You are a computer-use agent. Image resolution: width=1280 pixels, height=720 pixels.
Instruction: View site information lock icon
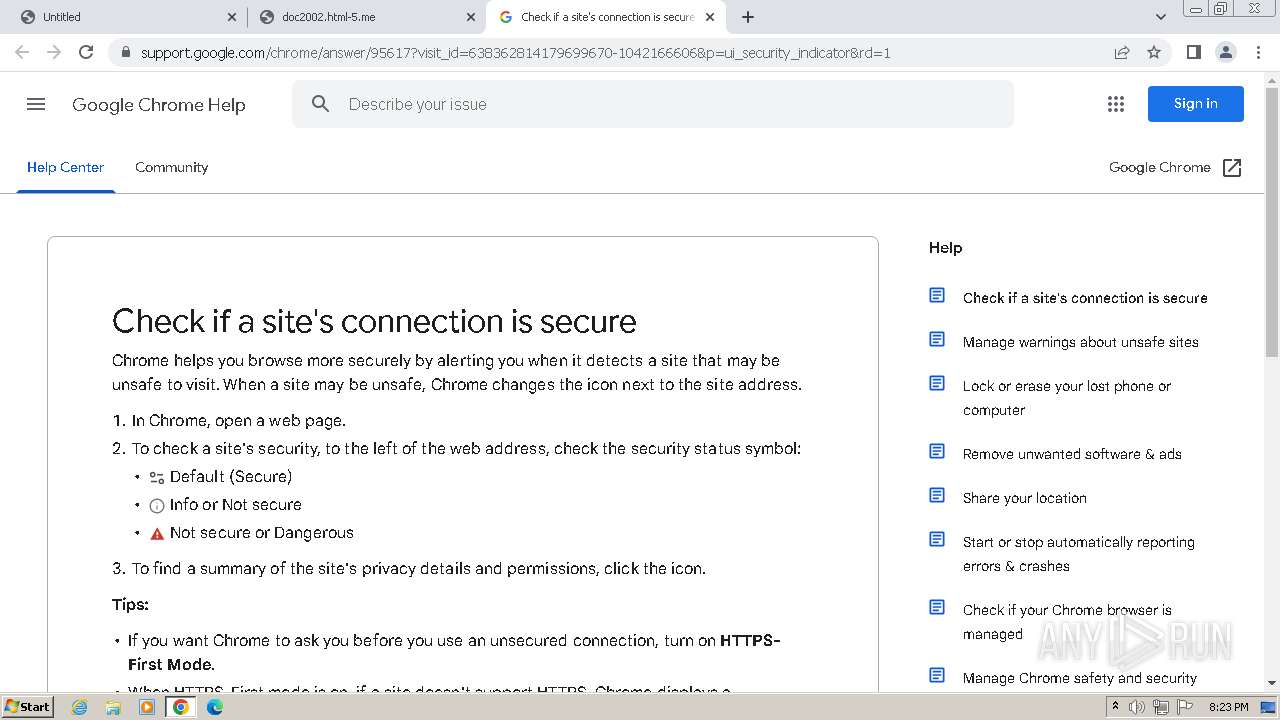click(125, 53)
